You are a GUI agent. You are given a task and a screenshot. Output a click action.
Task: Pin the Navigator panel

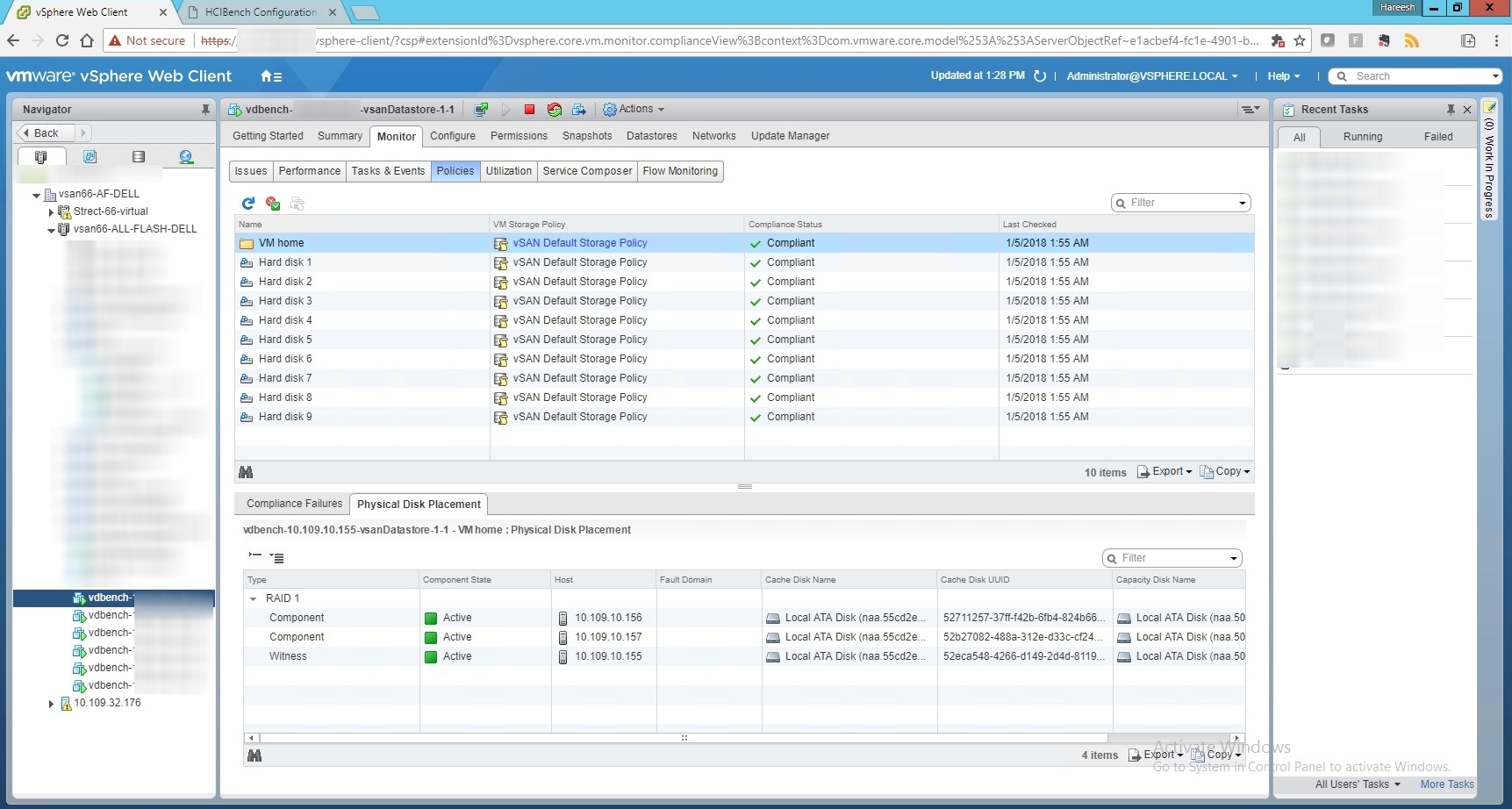click(x=205, y=110)
